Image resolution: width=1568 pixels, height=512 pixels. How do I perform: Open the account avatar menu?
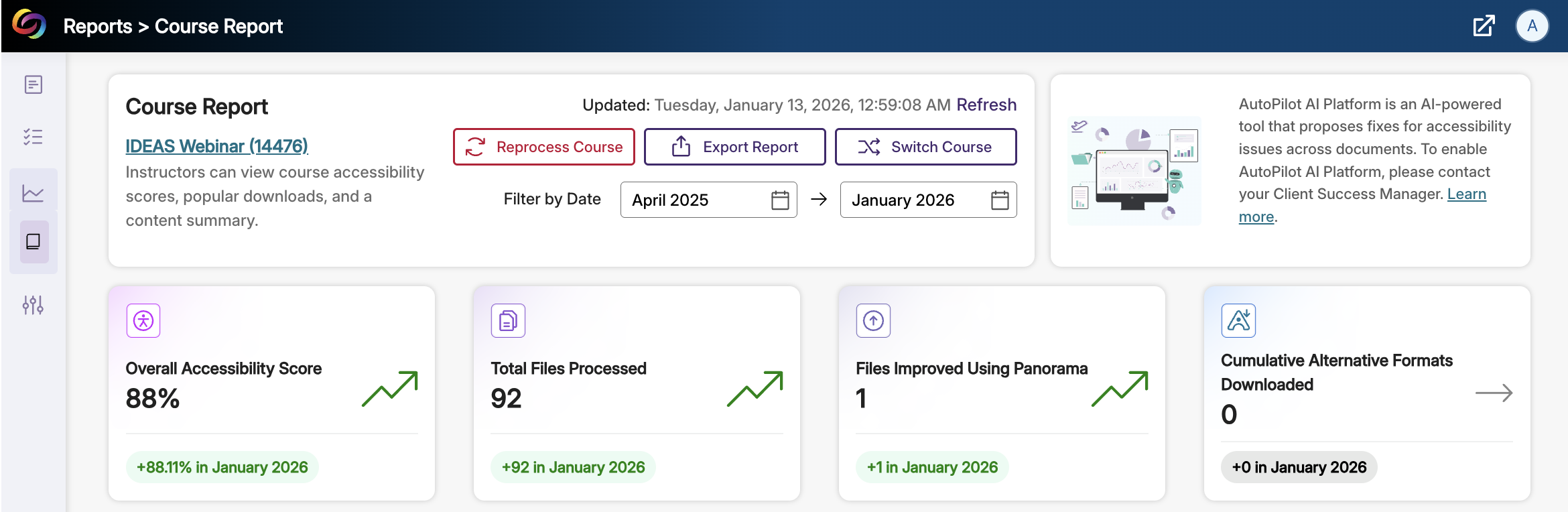(1532, 26)
